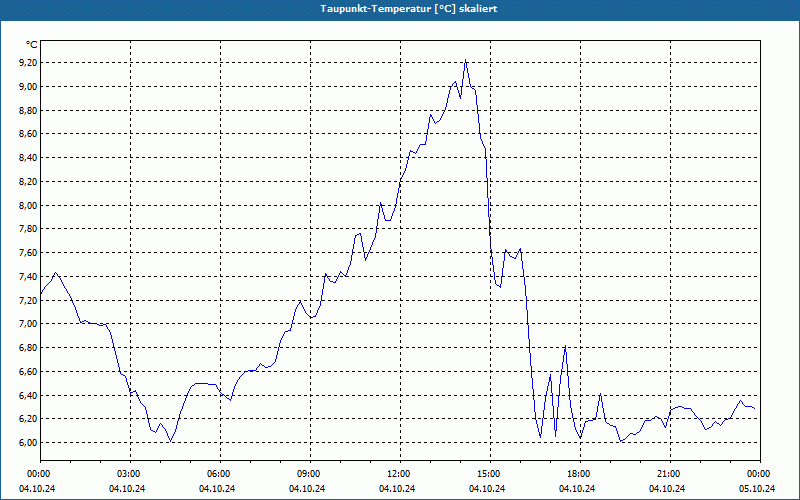Click the 05.10.24 date label

[x=757, y=488]
